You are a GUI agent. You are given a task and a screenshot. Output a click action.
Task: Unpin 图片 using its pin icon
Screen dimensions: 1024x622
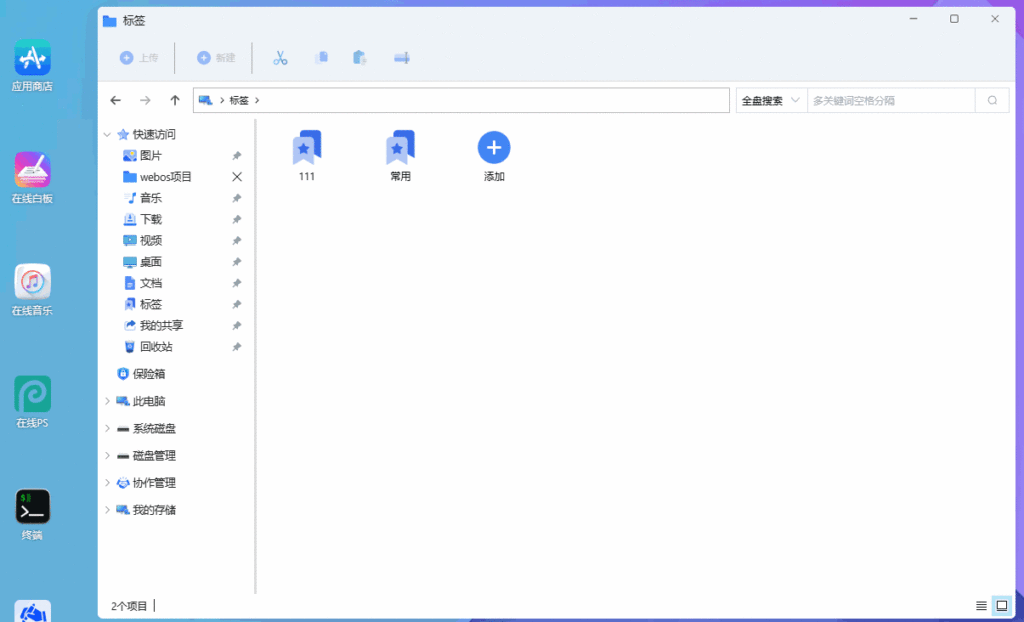237,156
